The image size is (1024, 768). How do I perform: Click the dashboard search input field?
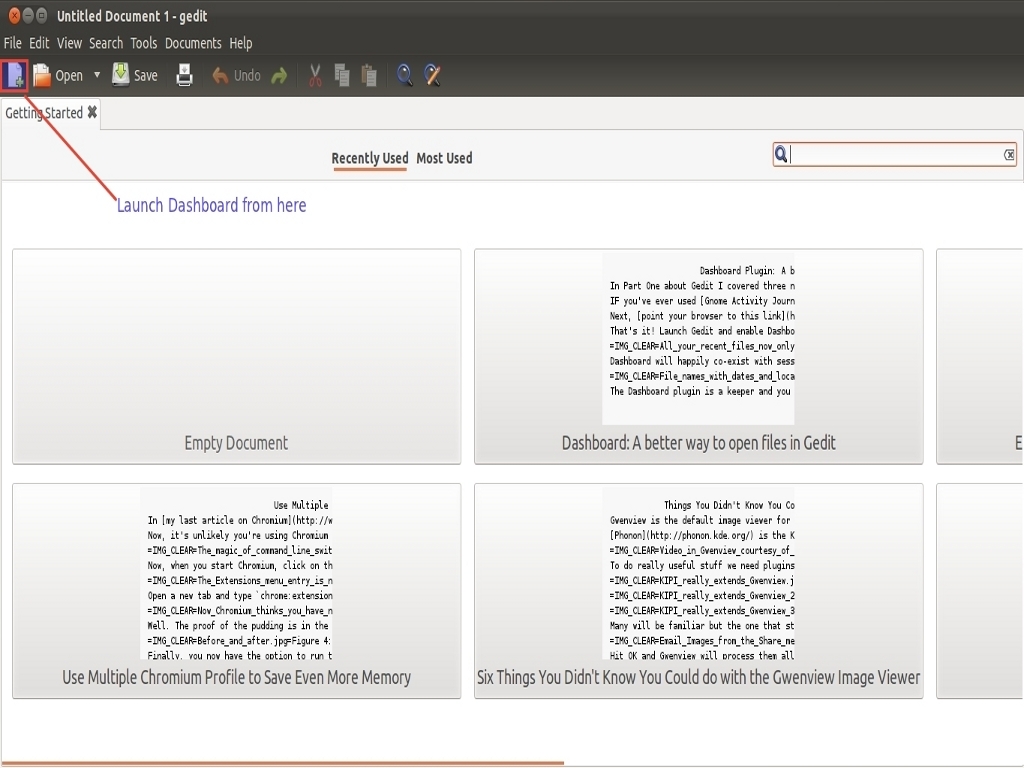[895, 155]
